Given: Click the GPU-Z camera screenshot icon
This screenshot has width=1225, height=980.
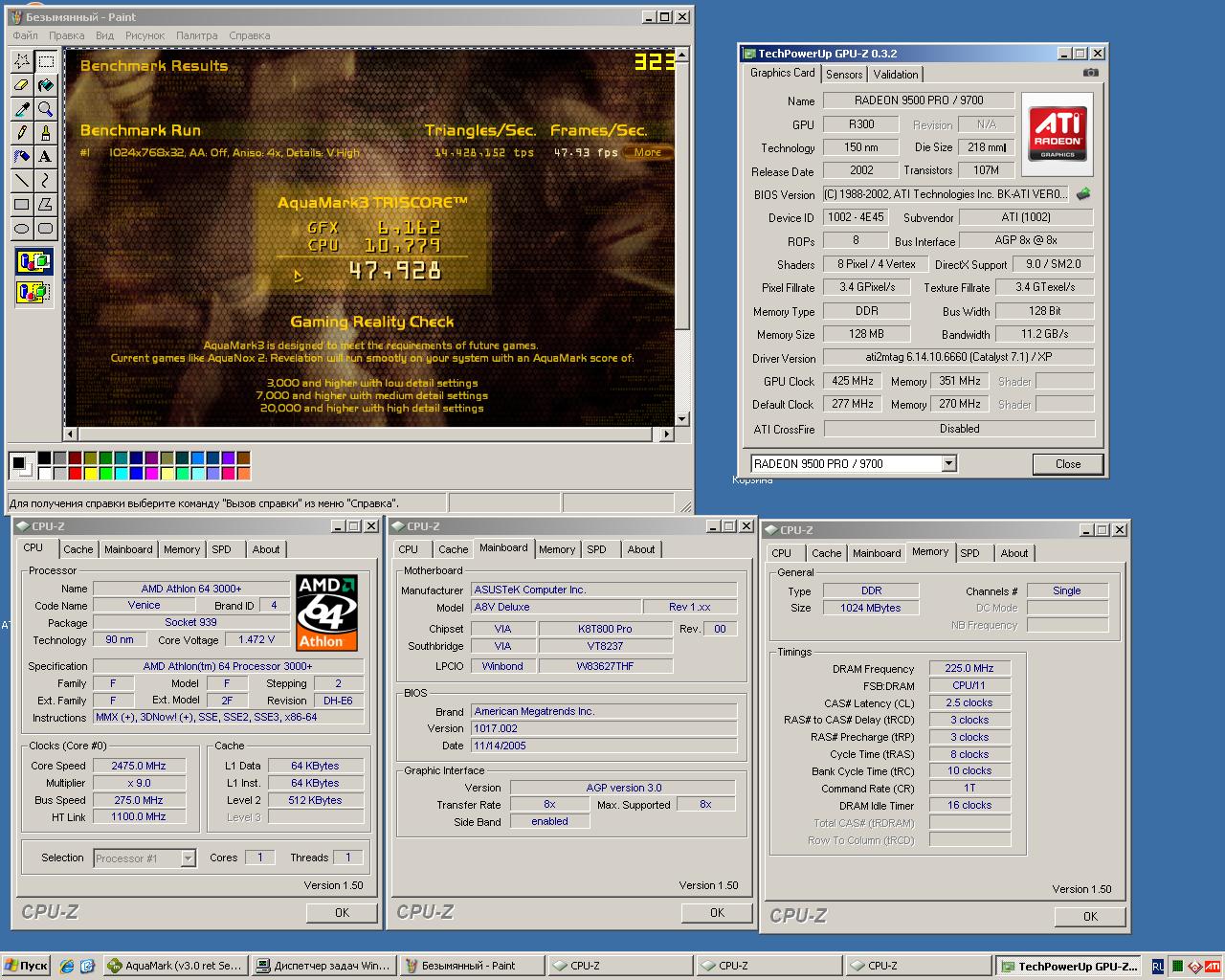Looking at the screenshot, I should [x=1090, y=73].
